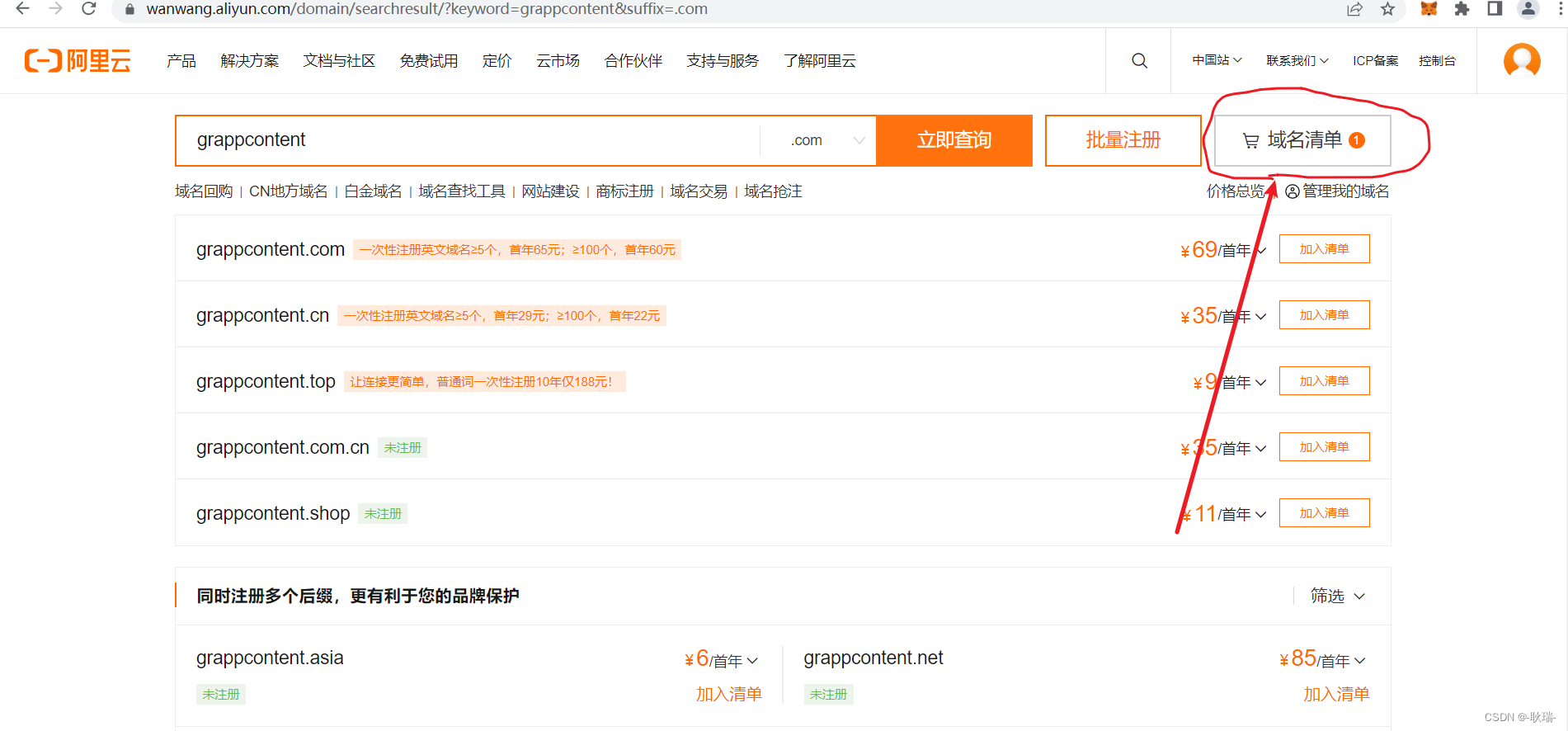Click the 立即查询 search button
This screenshot has height=731, width=1568.
[x=954, y=140]
